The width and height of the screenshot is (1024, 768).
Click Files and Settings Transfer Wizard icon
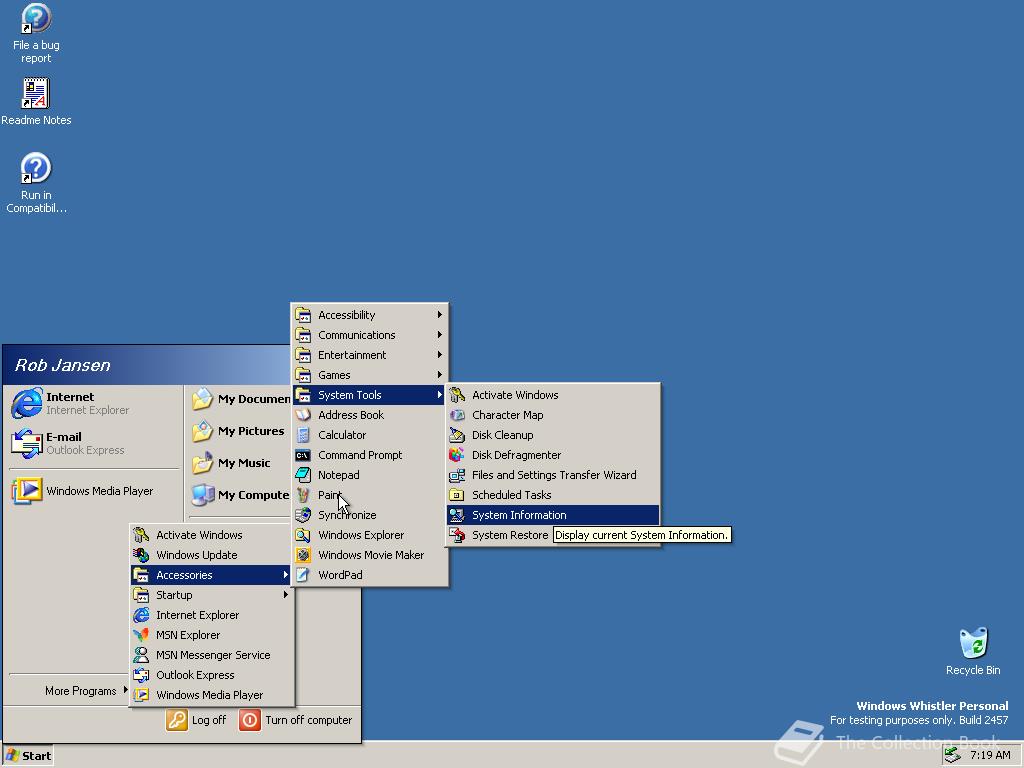(x=457, y=475)
